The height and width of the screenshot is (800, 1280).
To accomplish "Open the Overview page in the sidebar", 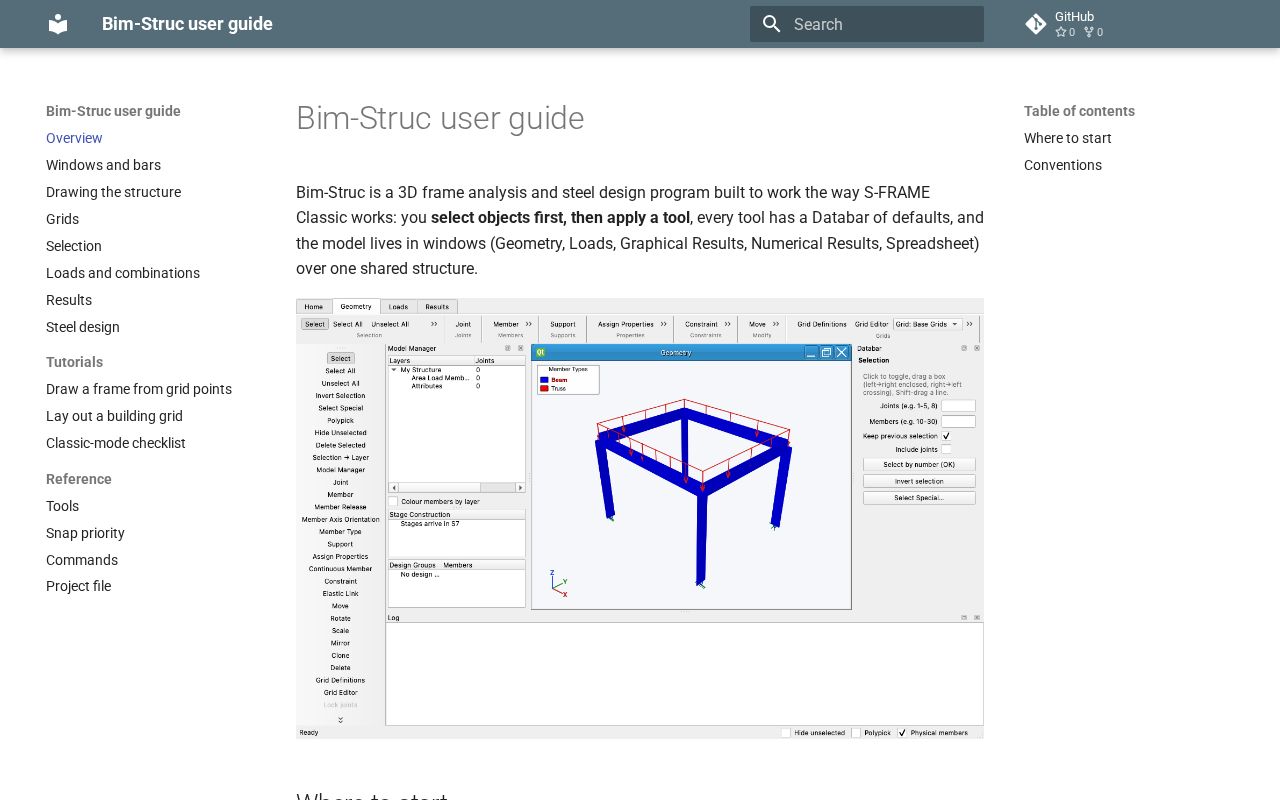I will (x=74, y=138).
